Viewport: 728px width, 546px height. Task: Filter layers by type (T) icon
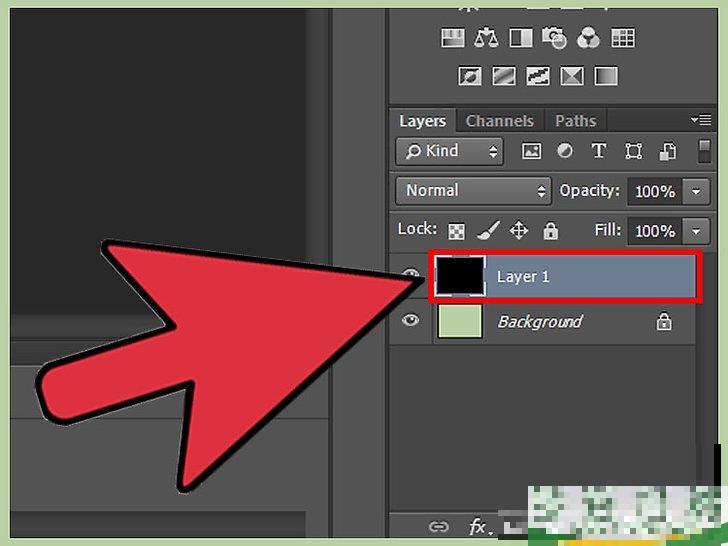(x=598, y=151)
